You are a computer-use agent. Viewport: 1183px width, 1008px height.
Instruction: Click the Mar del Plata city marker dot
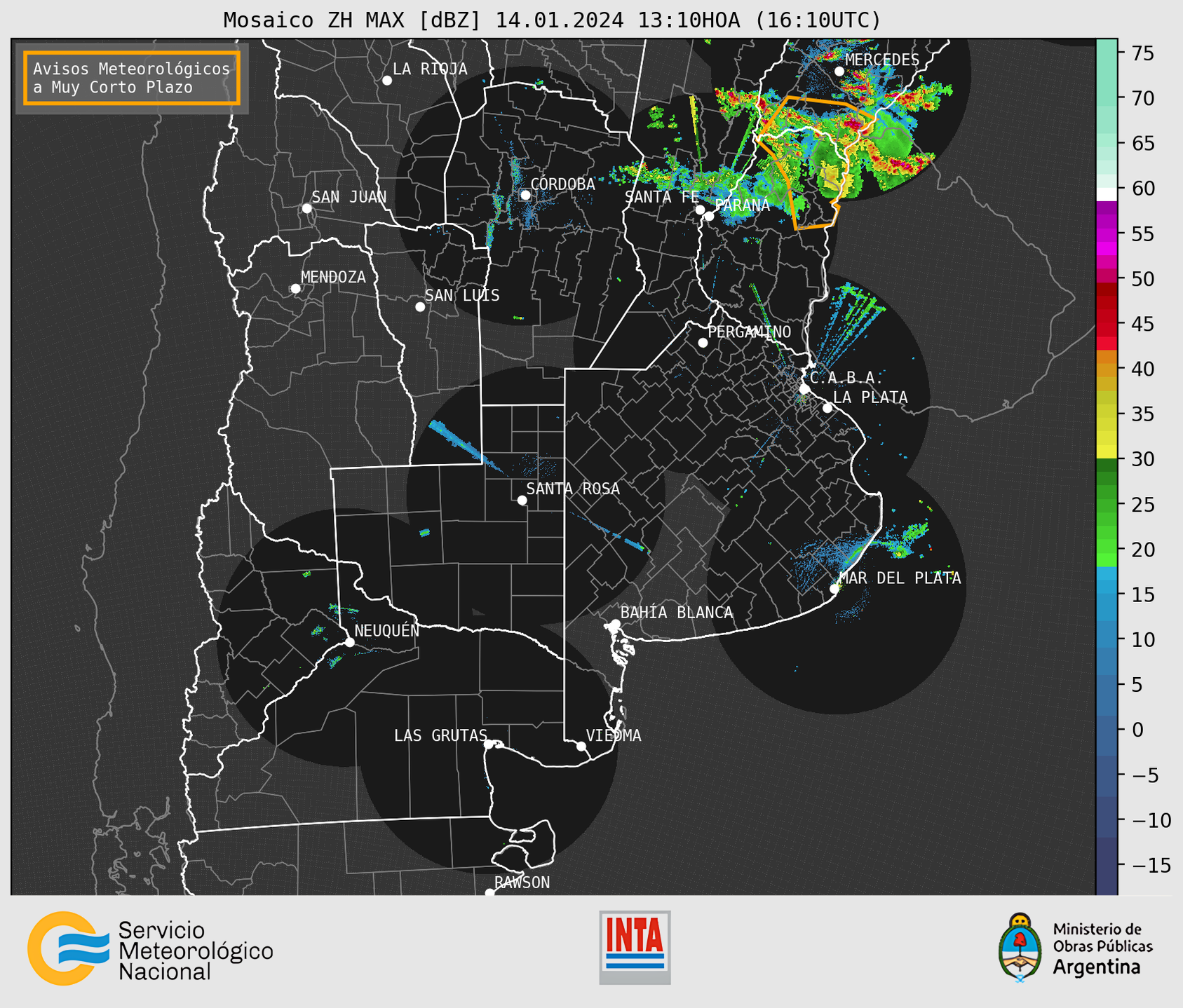(x=834, y=589)
